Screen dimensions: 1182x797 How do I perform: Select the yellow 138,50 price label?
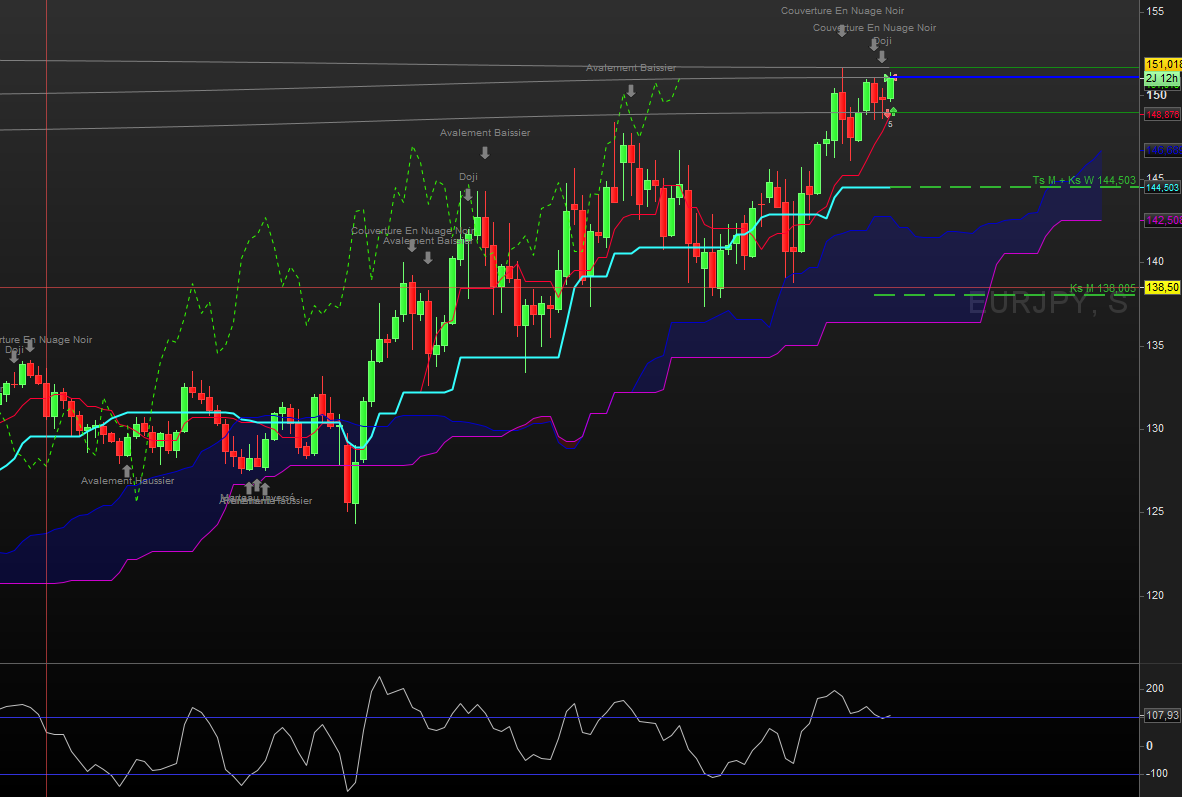tap(1162, 287)
